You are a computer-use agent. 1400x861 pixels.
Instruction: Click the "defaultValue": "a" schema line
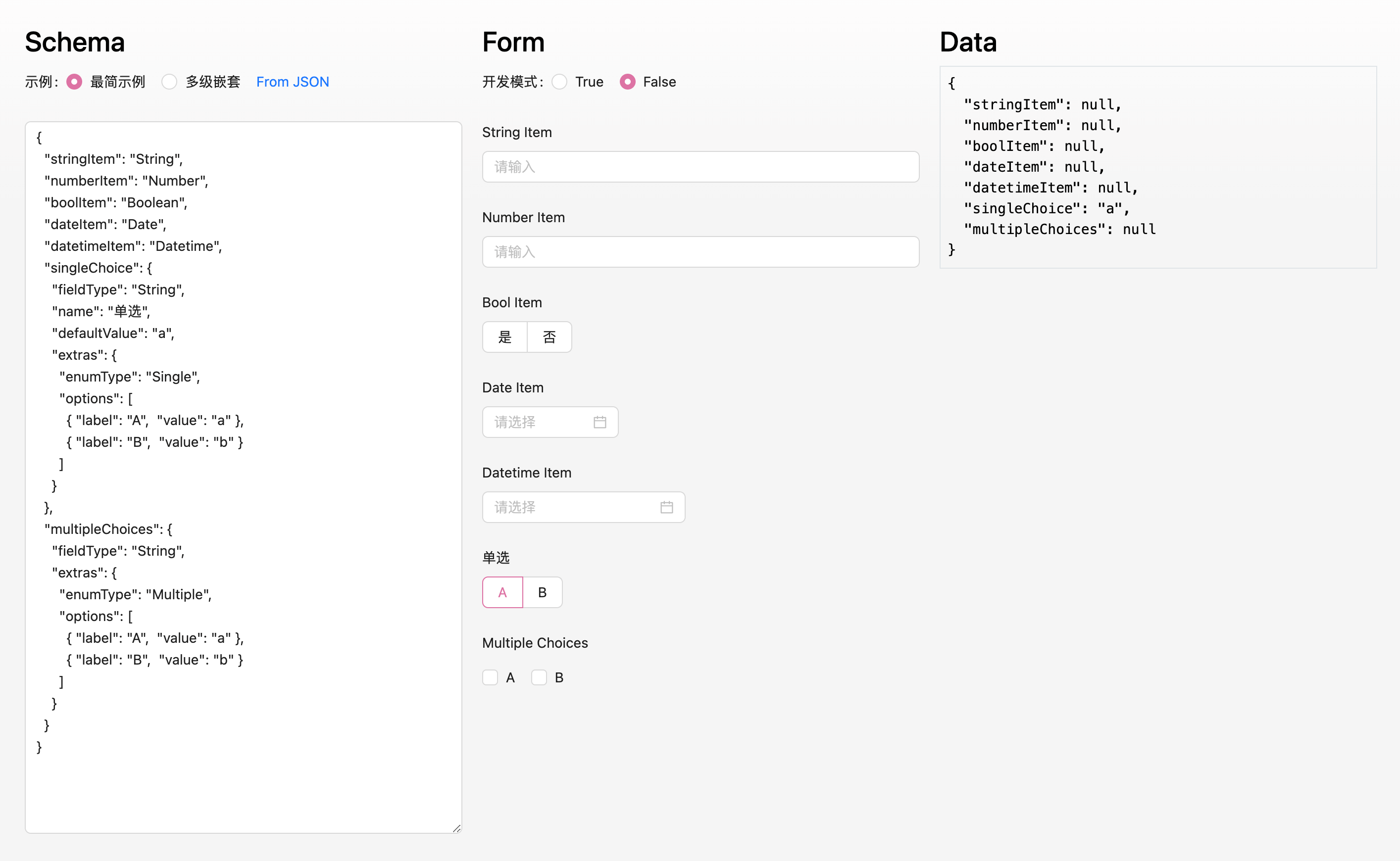[x=113, y=333]
